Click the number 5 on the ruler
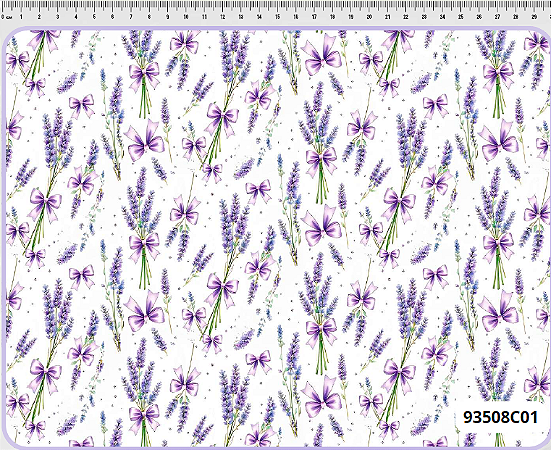 click(x=94, y=17)
